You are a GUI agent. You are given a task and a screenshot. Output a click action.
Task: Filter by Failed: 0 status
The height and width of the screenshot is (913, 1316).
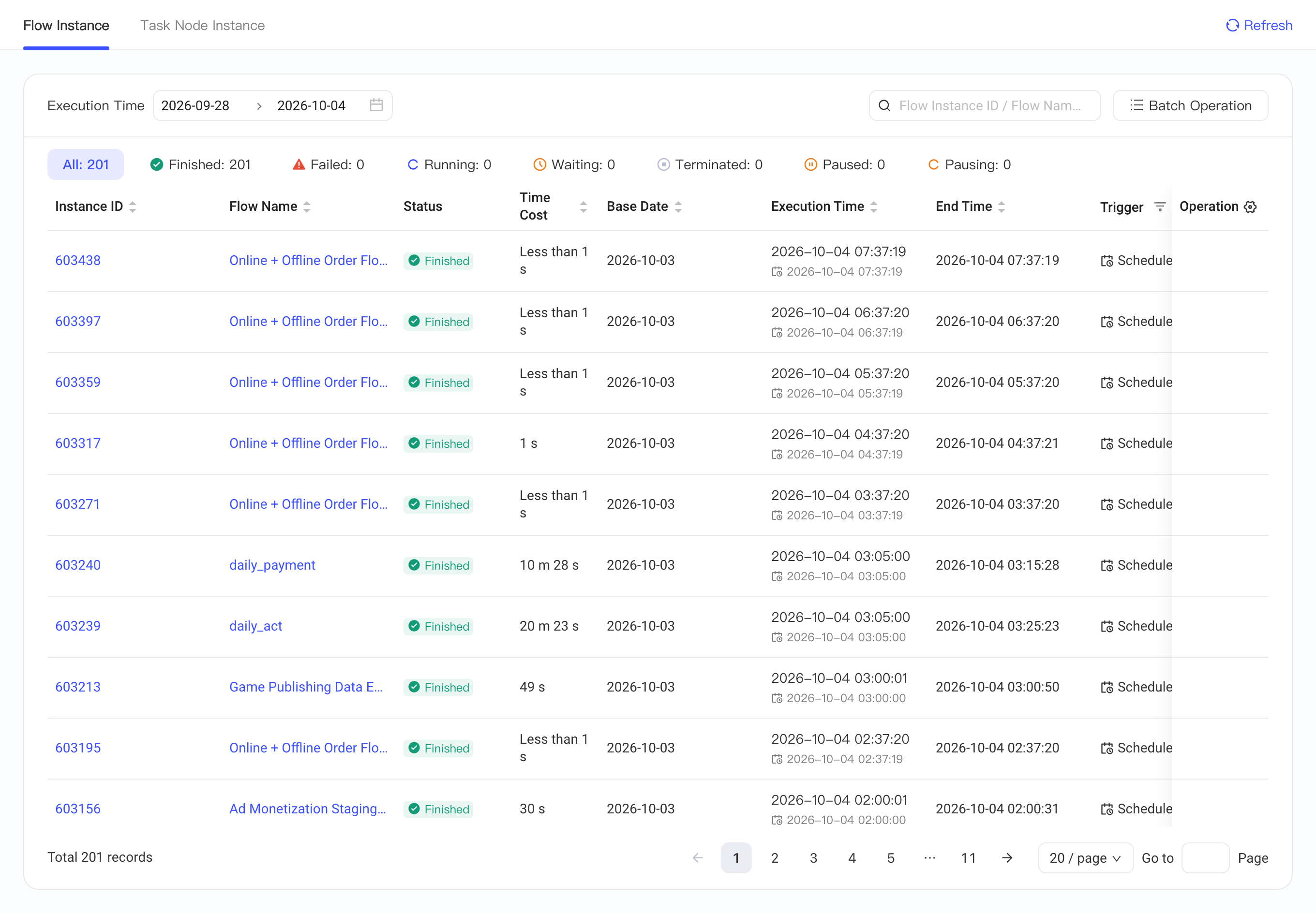click(328, 165)
